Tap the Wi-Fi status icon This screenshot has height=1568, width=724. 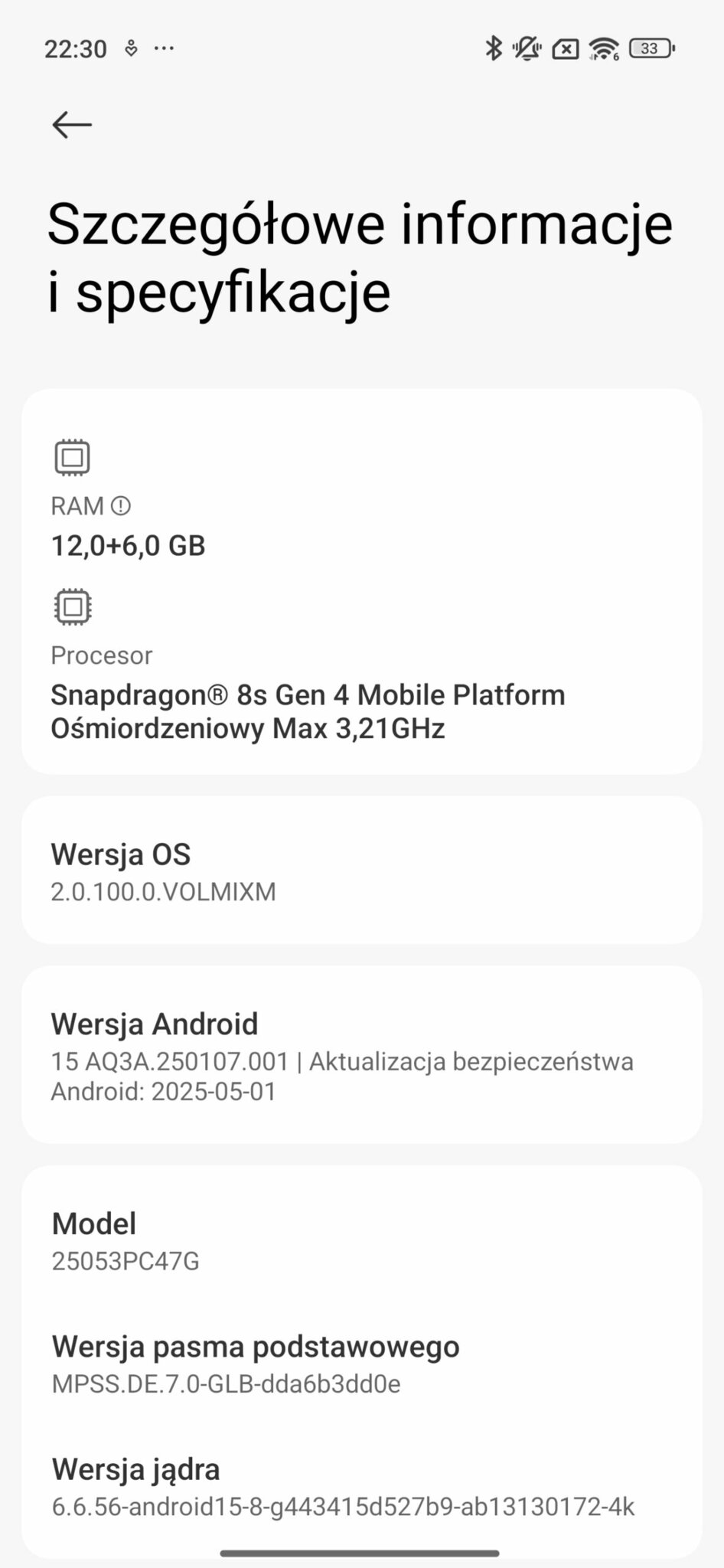pyautogui.click(x=604, y=49)
